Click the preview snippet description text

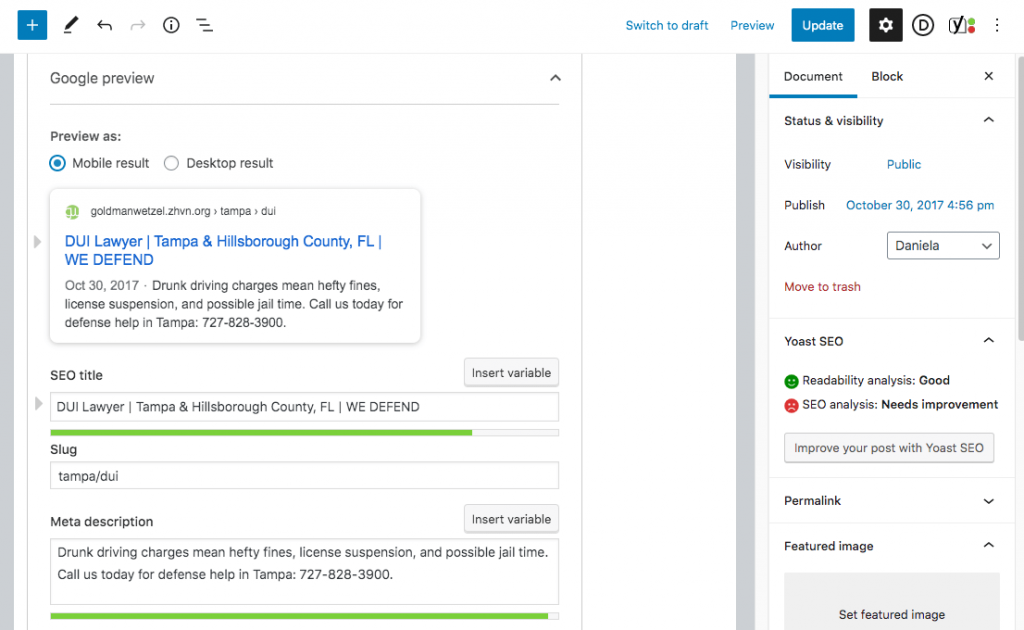(234, 304)
